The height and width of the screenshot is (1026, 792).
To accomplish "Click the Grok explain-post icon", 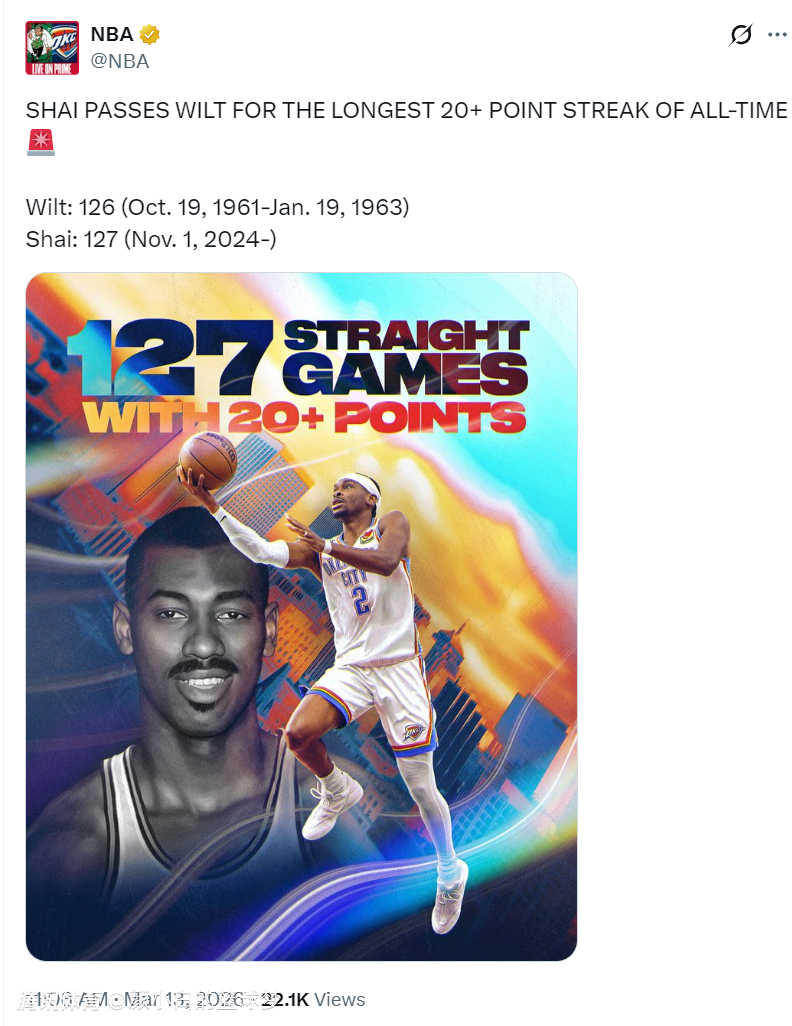I will (740, 35).
